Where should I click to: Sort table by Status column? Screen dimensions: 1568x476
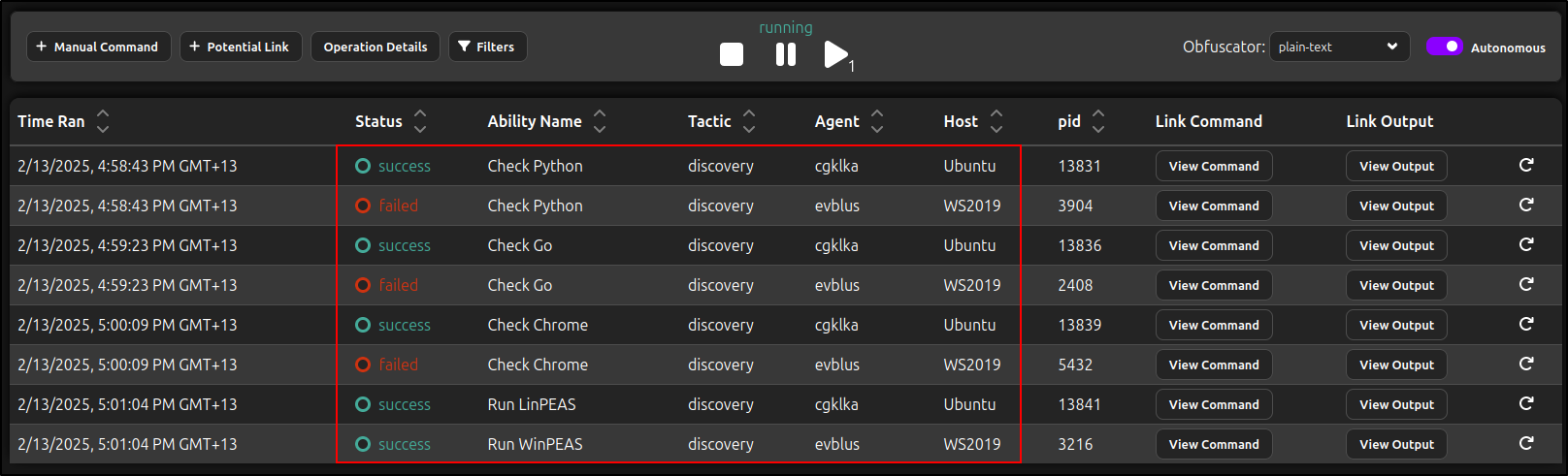pos(420,121)
